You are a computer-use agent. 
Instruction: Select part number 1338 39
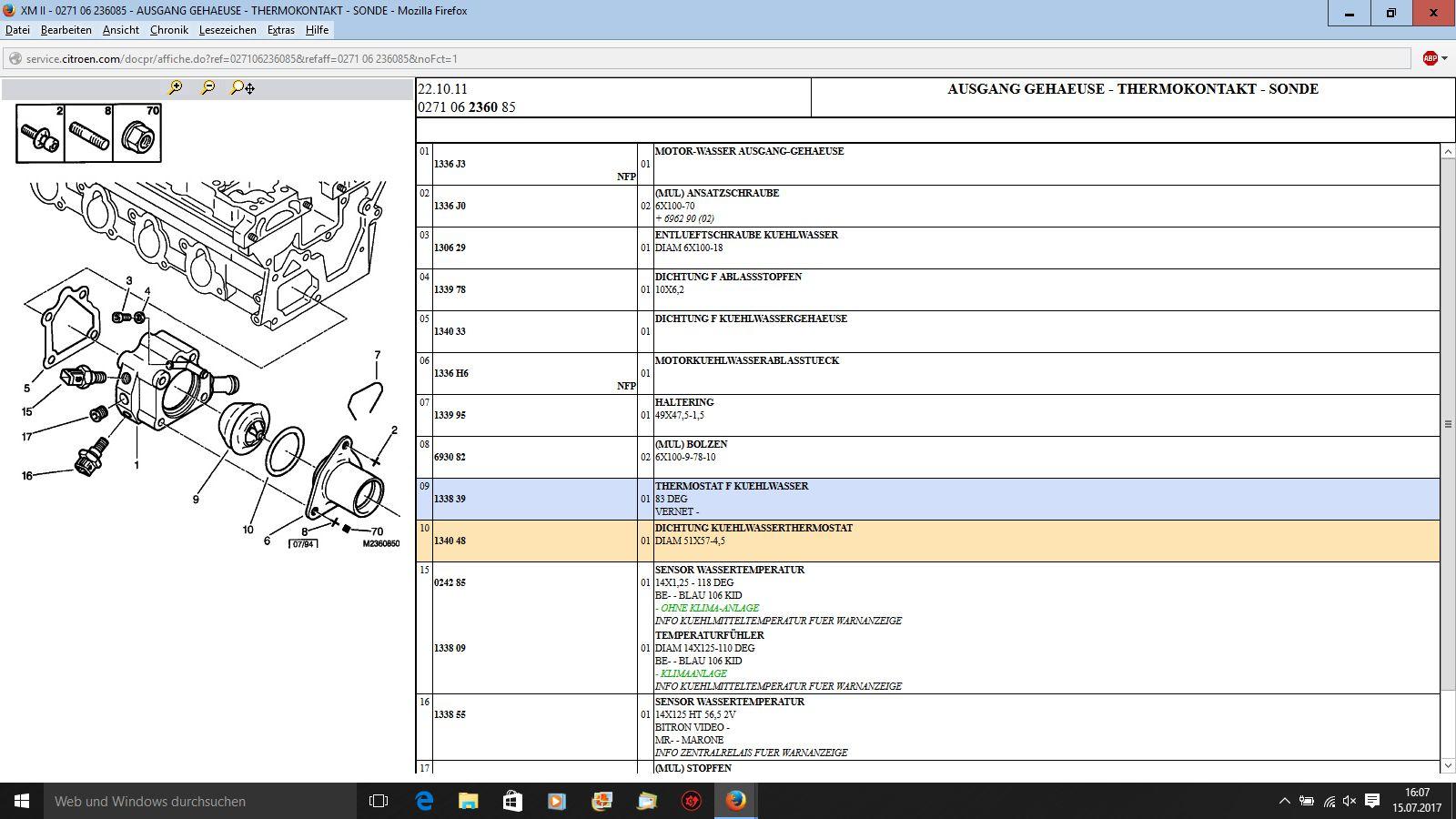(x=450, y=499)
